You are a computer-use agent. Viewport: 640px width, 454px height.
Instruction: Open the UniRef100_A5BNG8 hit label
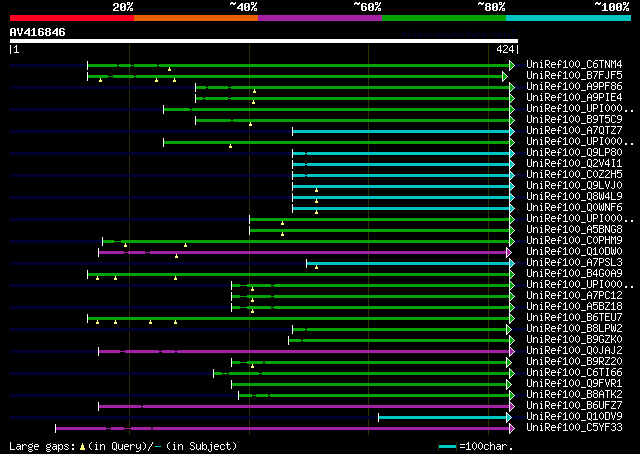coord(574,229)
